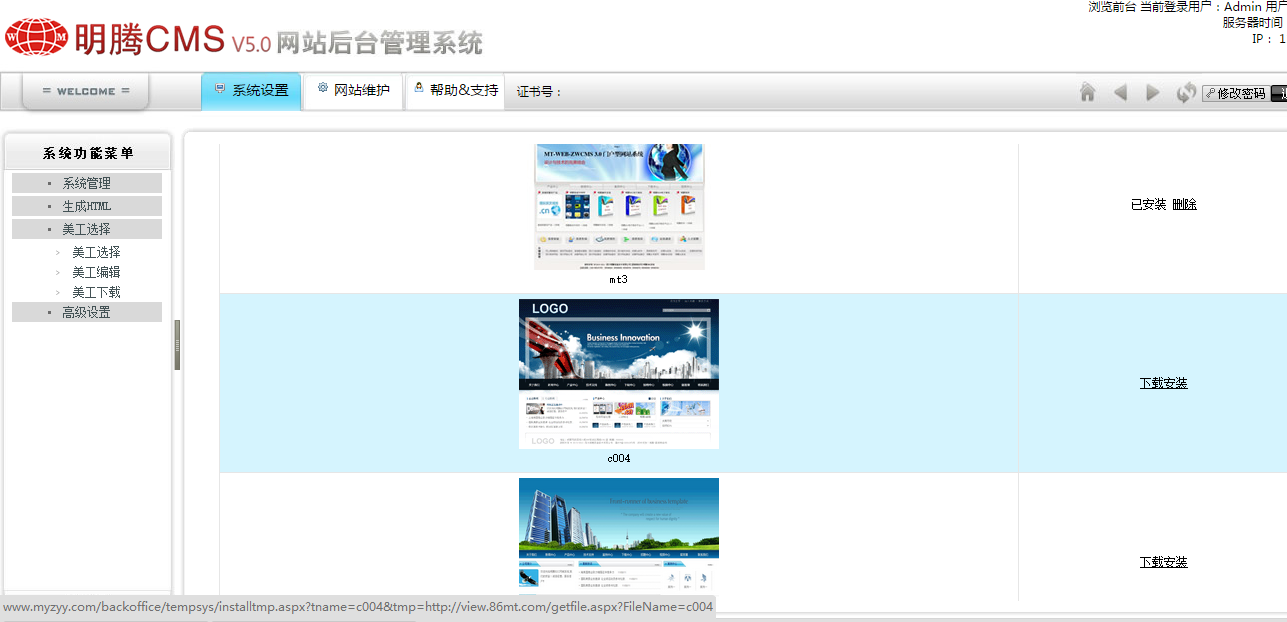This screenshot has width=1287, height=622.
Task: Select the 美工编辑 submenu item
Action: [x=96, y=272]
